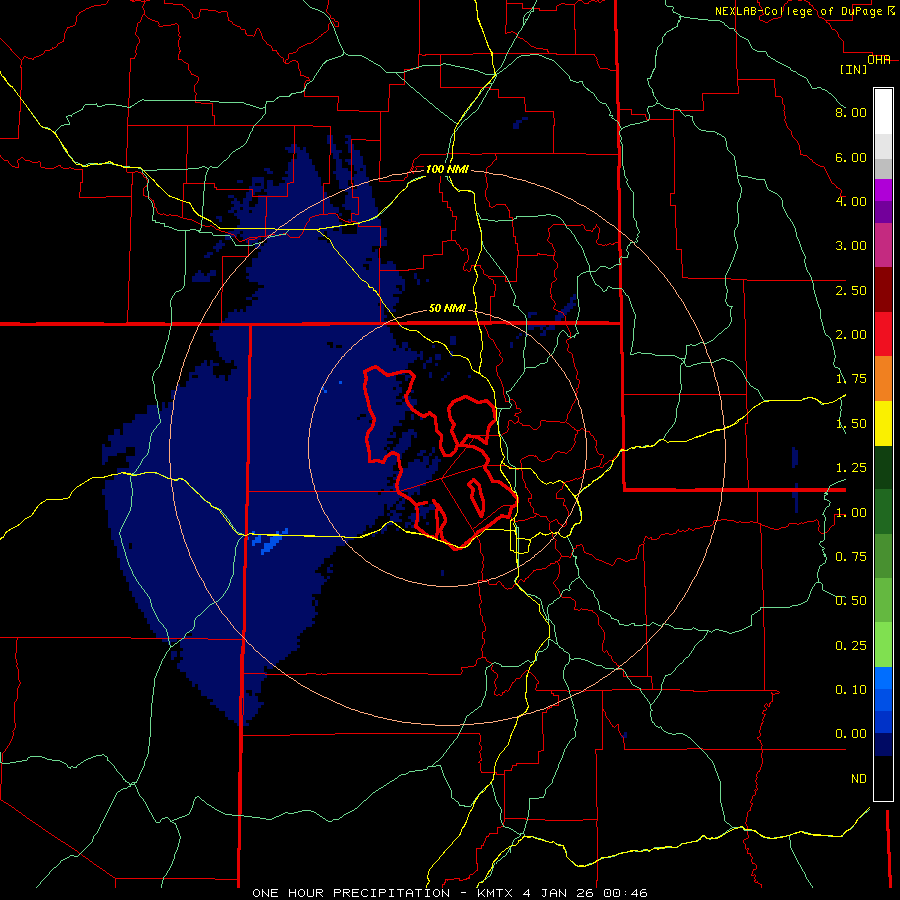Click the white color block in legend

point(883,111)
